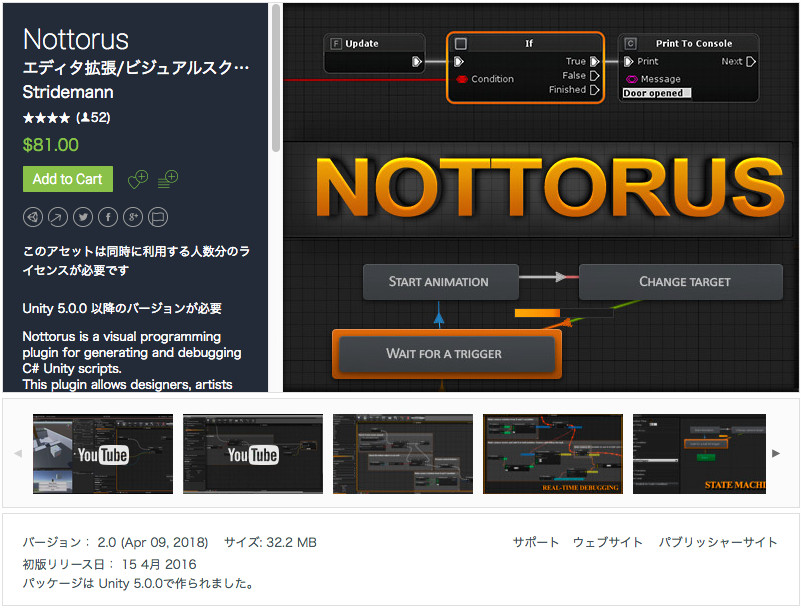Open the パブリッシャーサイト link
Viewport: 801px width, 608px height.
(718, 542)
